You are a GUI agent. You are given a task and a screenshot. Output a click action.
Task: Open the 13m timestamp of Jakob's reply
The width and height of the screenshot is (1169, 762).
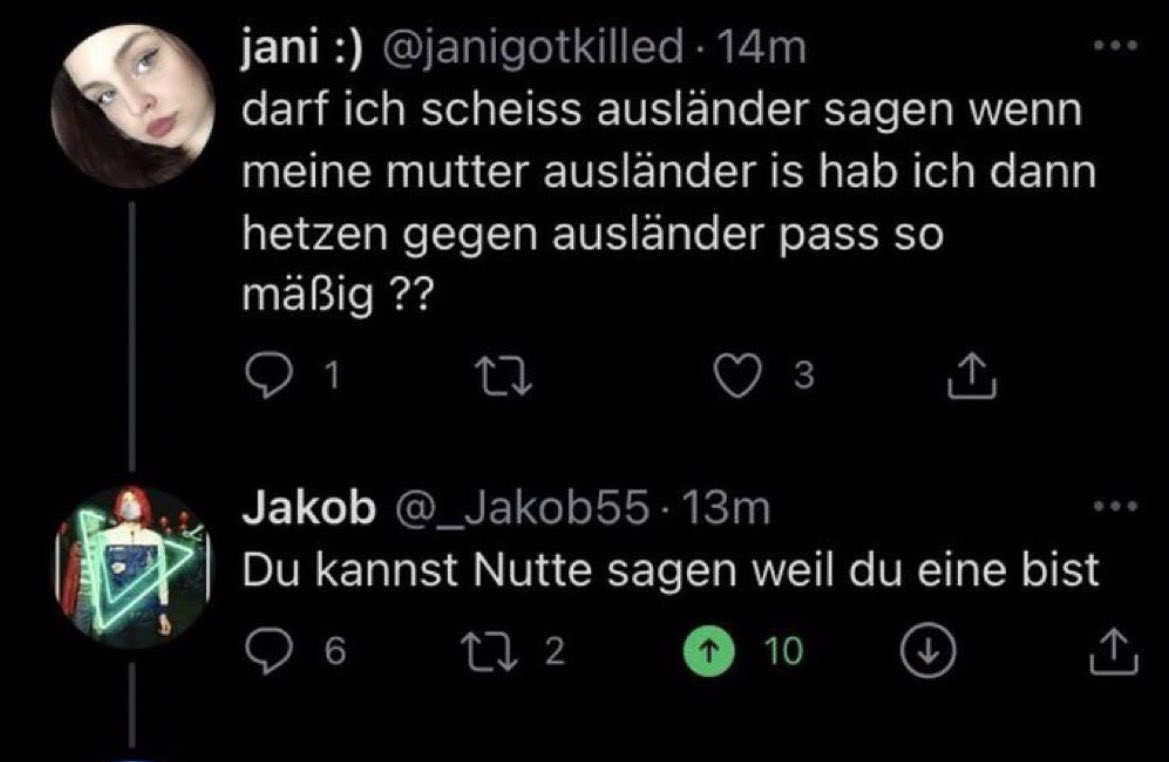click(735, 509)
